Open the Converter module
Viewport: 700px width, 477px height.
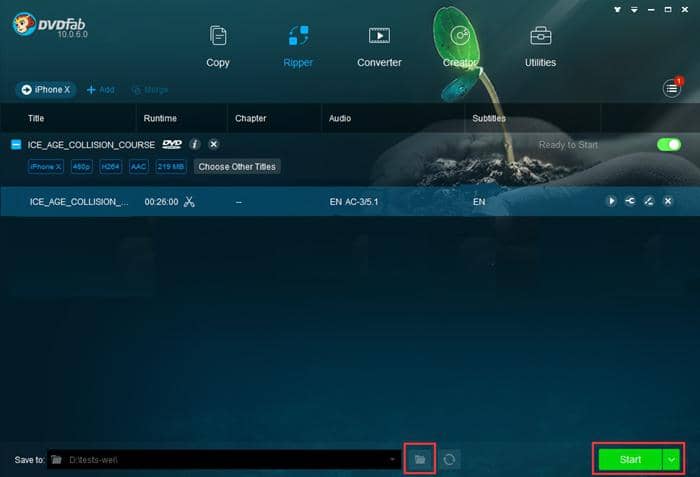(x=379, y=46)
